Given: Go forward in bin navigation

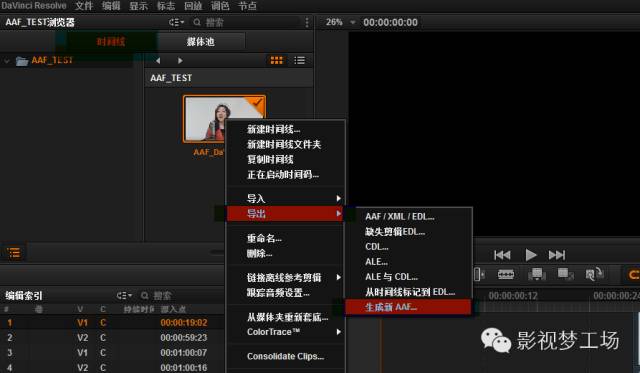Looking at the screenshot, I should [x=180, y=60].
